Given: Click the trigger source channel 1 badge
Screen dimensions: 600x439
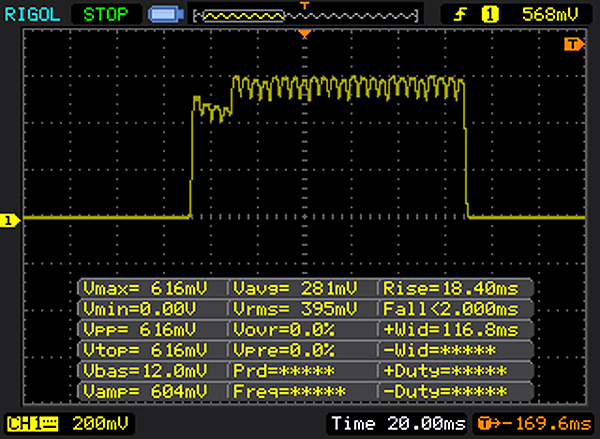Looking at the screenshot, I should pyautogui.click(x=491, y=14).
